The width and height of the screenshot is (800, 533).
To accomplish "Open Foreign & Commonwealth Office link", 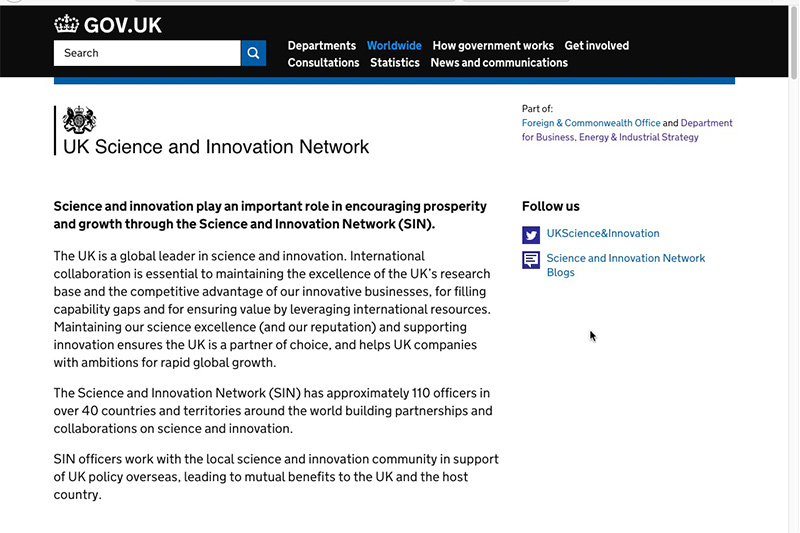I will click(x=591, y=123).
